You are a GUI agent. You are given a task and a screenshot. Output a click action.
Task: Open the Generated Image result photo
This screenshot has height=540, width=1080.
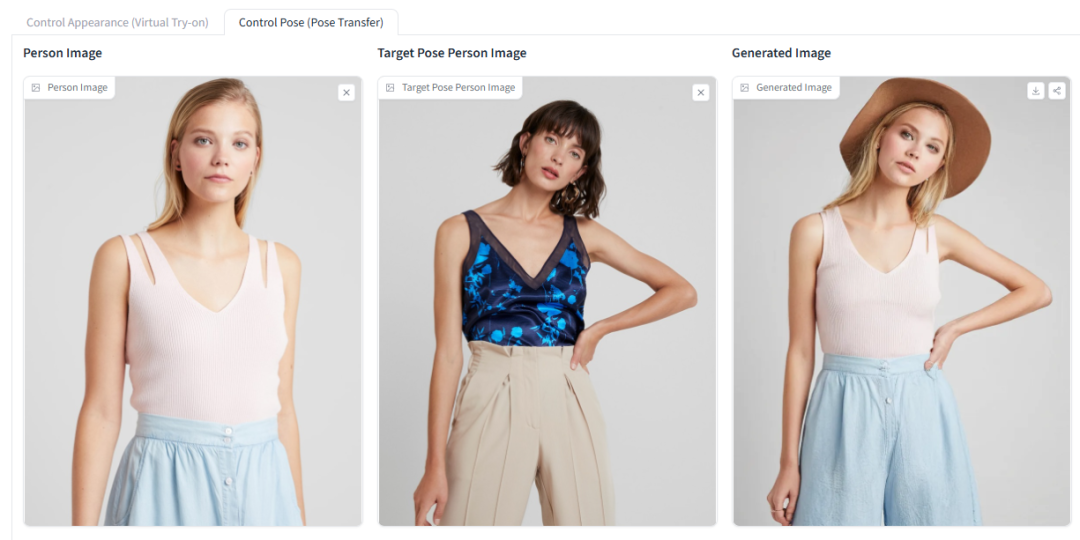point(900,320)
